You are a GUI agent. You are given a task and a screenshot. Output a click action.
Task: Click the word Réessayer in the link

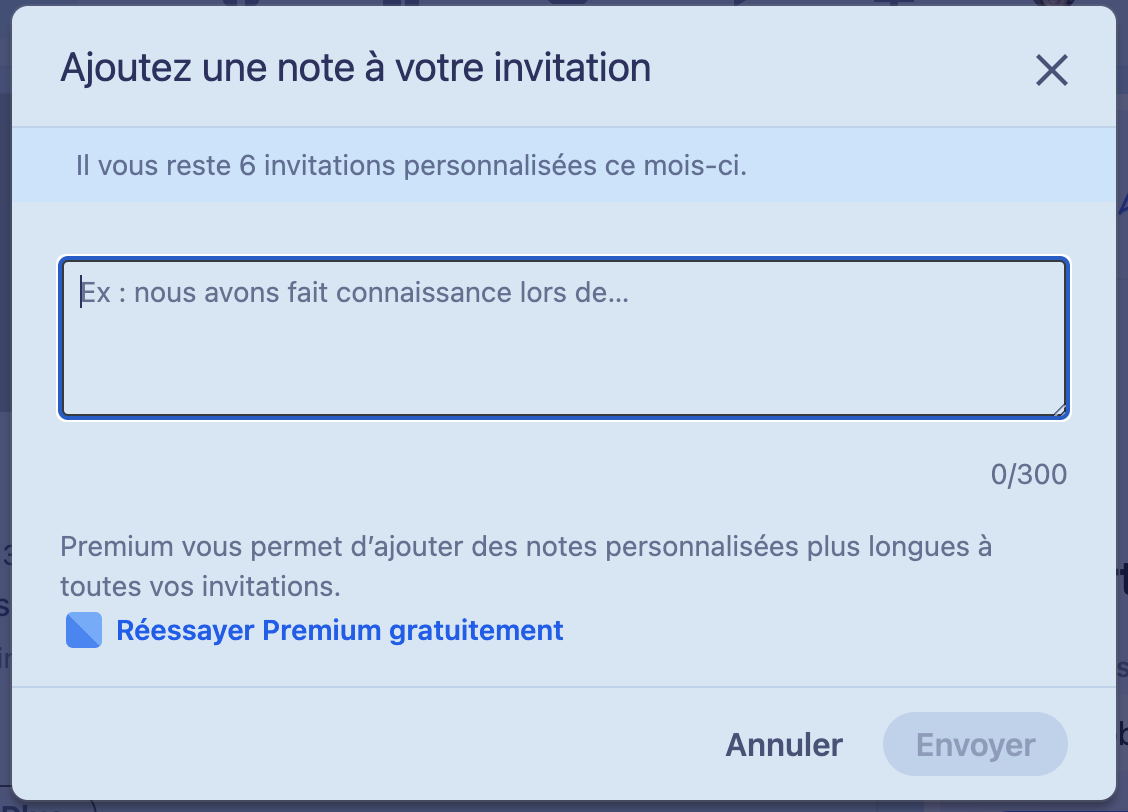pyautogui.click(x=185, y=631)
